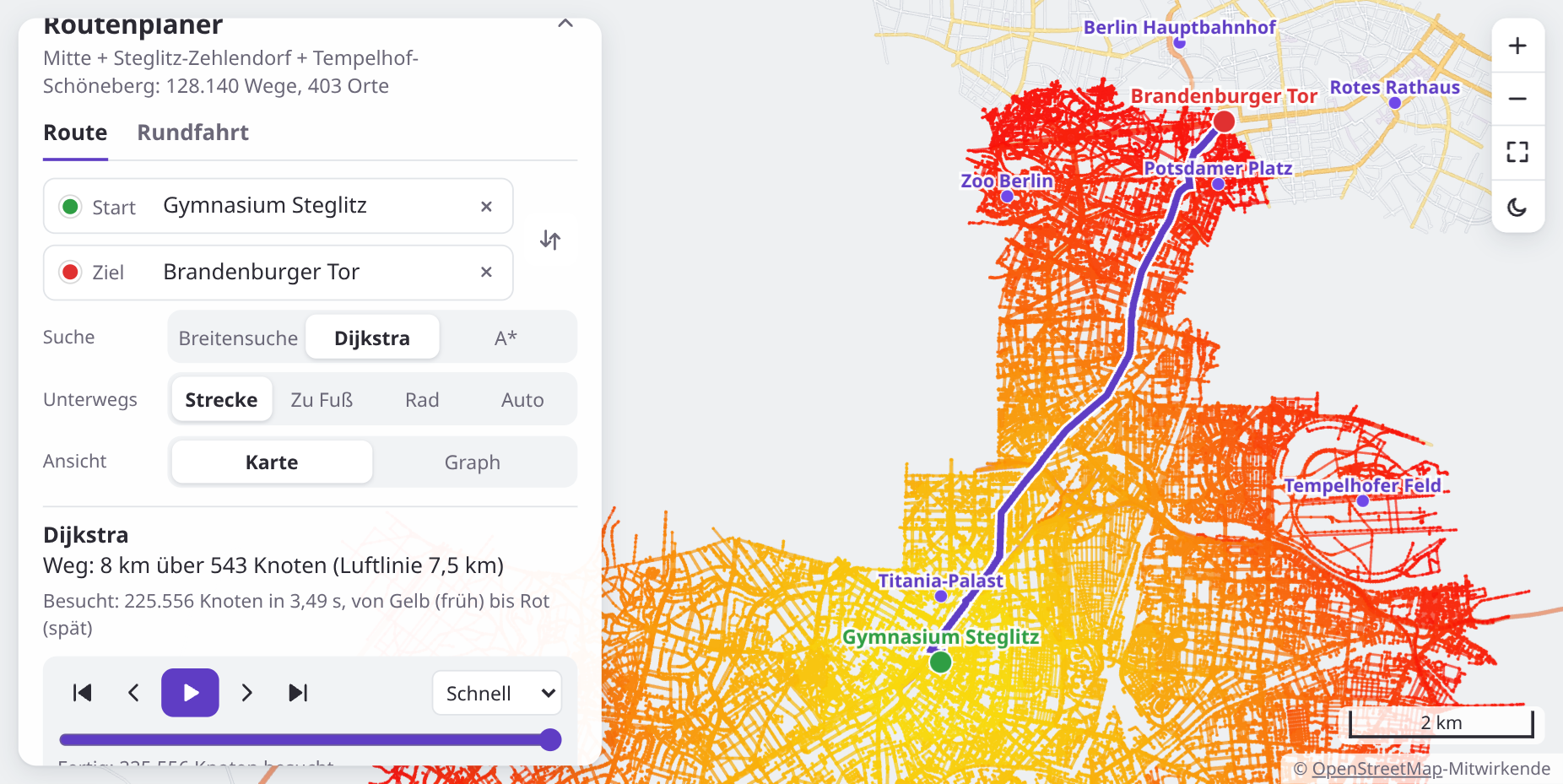This screenshot has height=784, width=1563.
Task: Collapse the Routenplaner panel with the chevron
Action: pyautogui.click(x=565, y=24)
